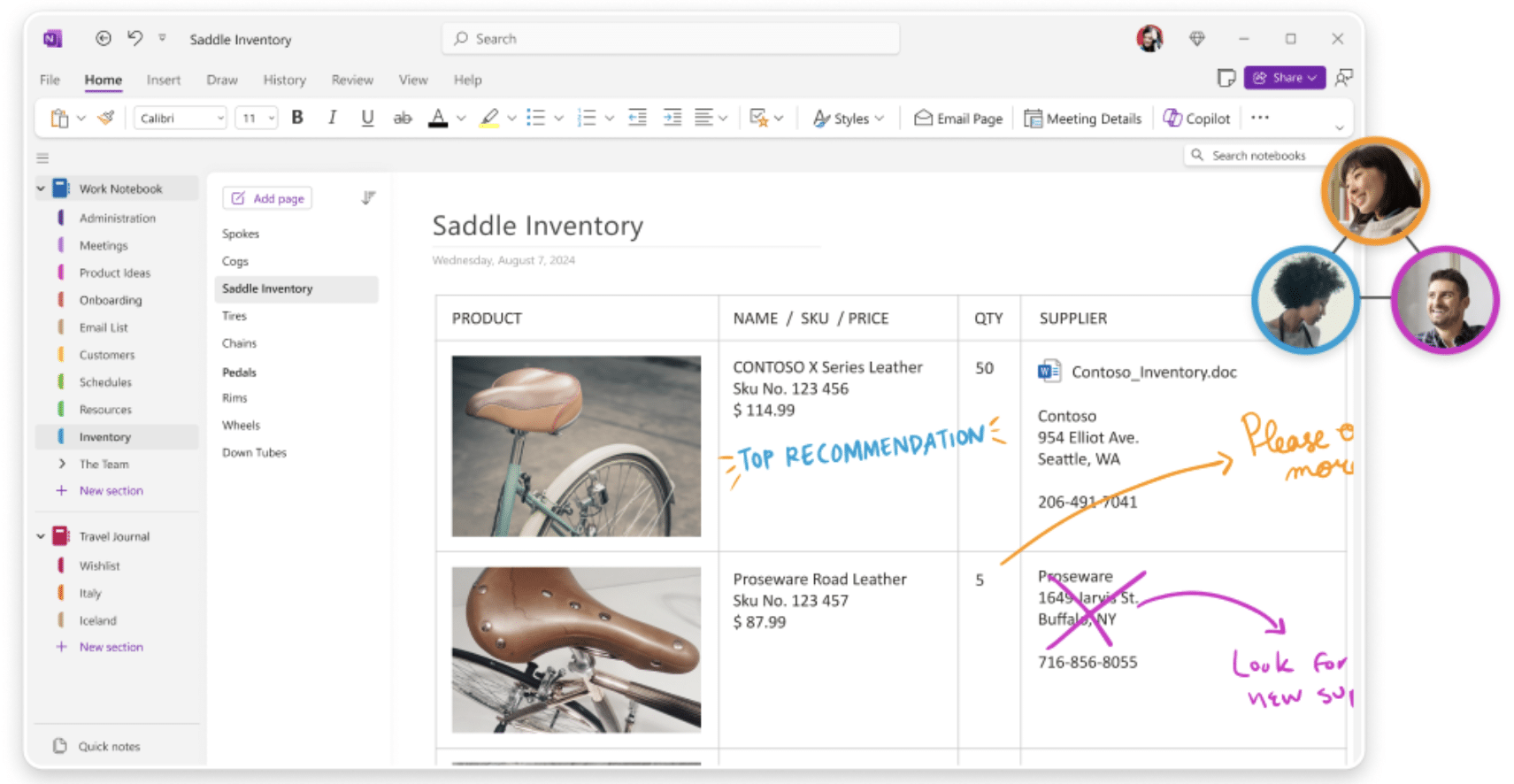
Task: Open the Styles dropdown
Action: coord(849,119)
